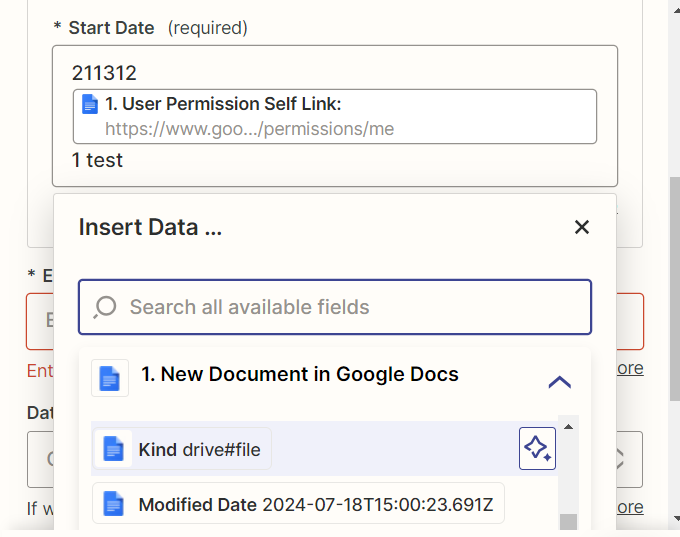Insert the Kind drive#file field
This screenshot has width=680, height=537.
[x=200, y=449]
